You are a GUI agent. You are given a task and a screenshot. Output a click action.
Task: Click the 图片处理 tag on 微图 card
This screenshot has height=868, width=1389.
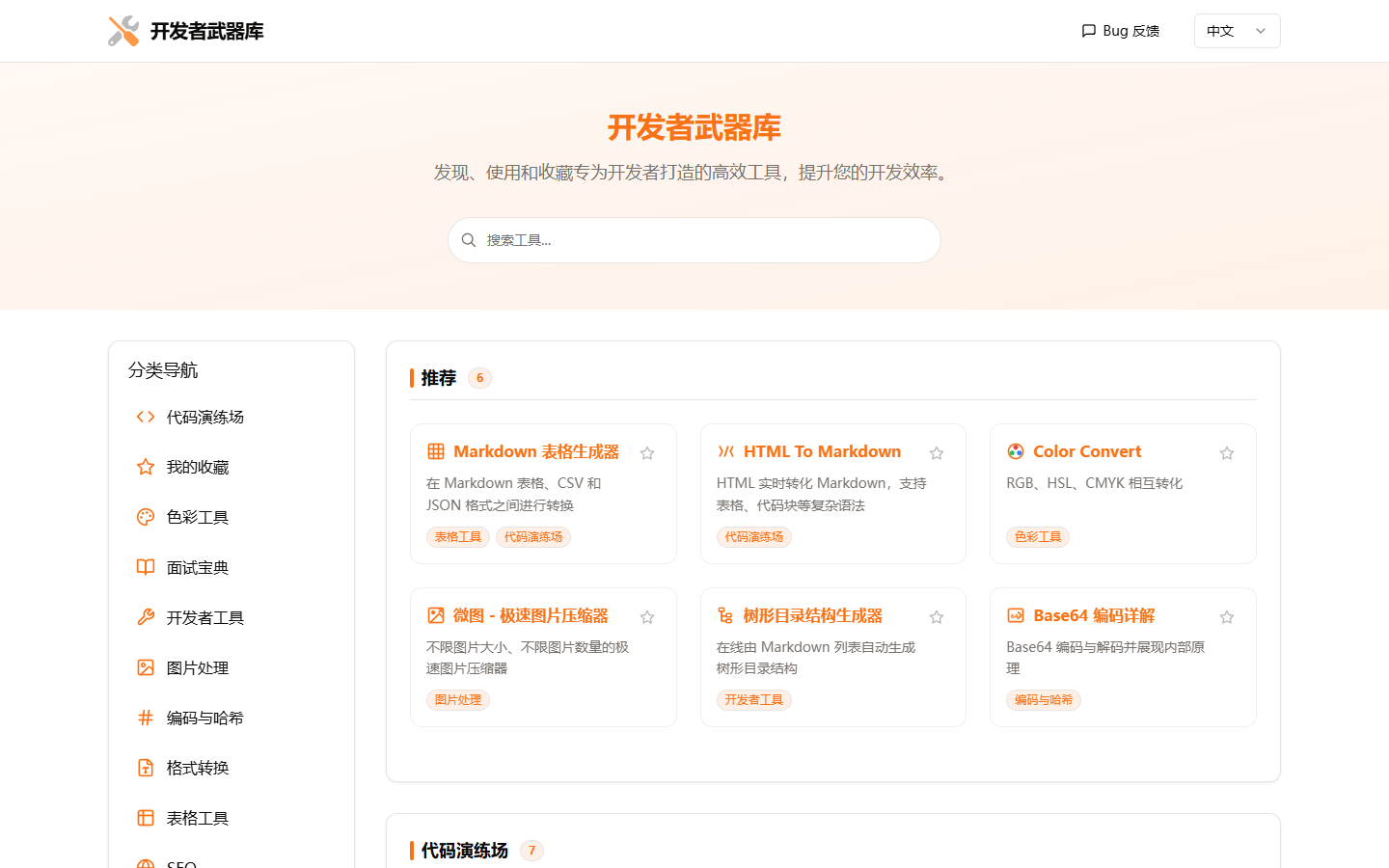[458, 700]
